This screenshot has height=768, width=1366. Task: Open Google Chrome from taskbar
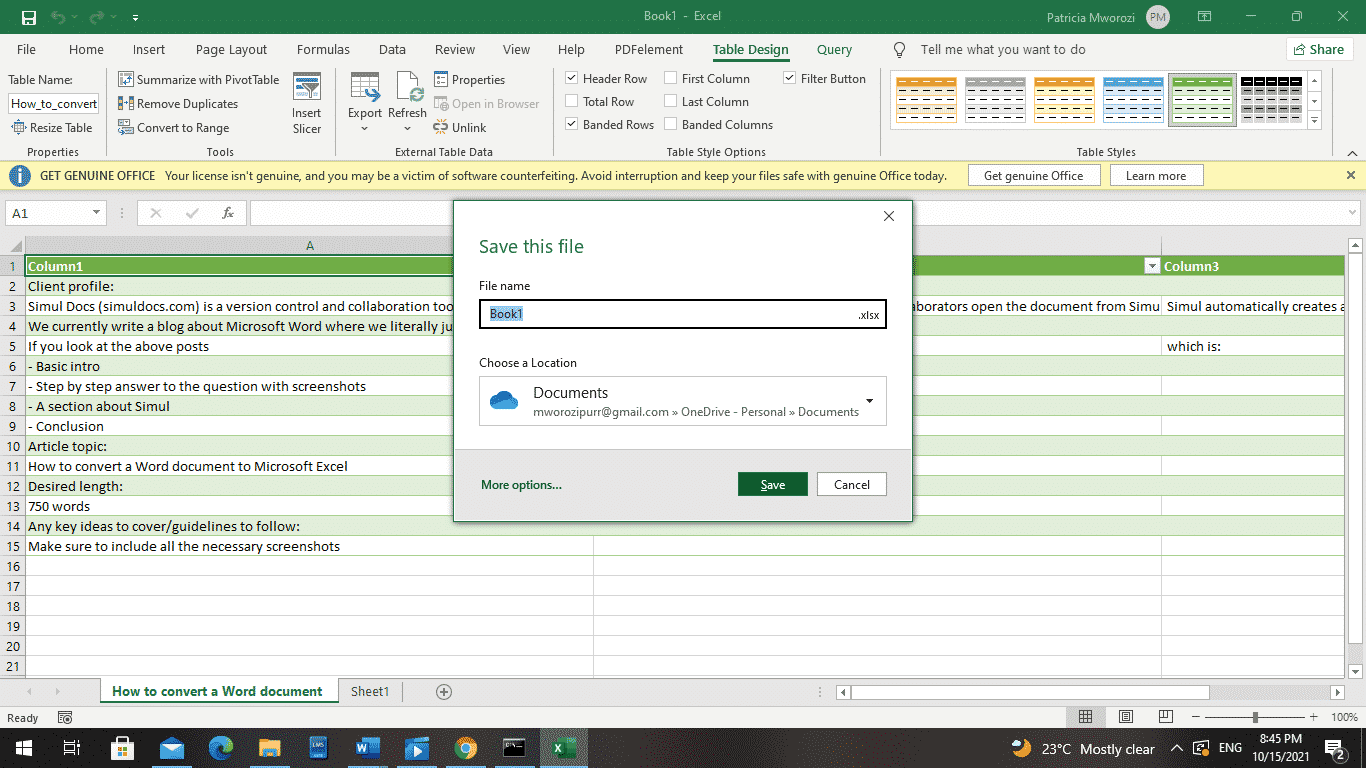[x=466, y=748]
